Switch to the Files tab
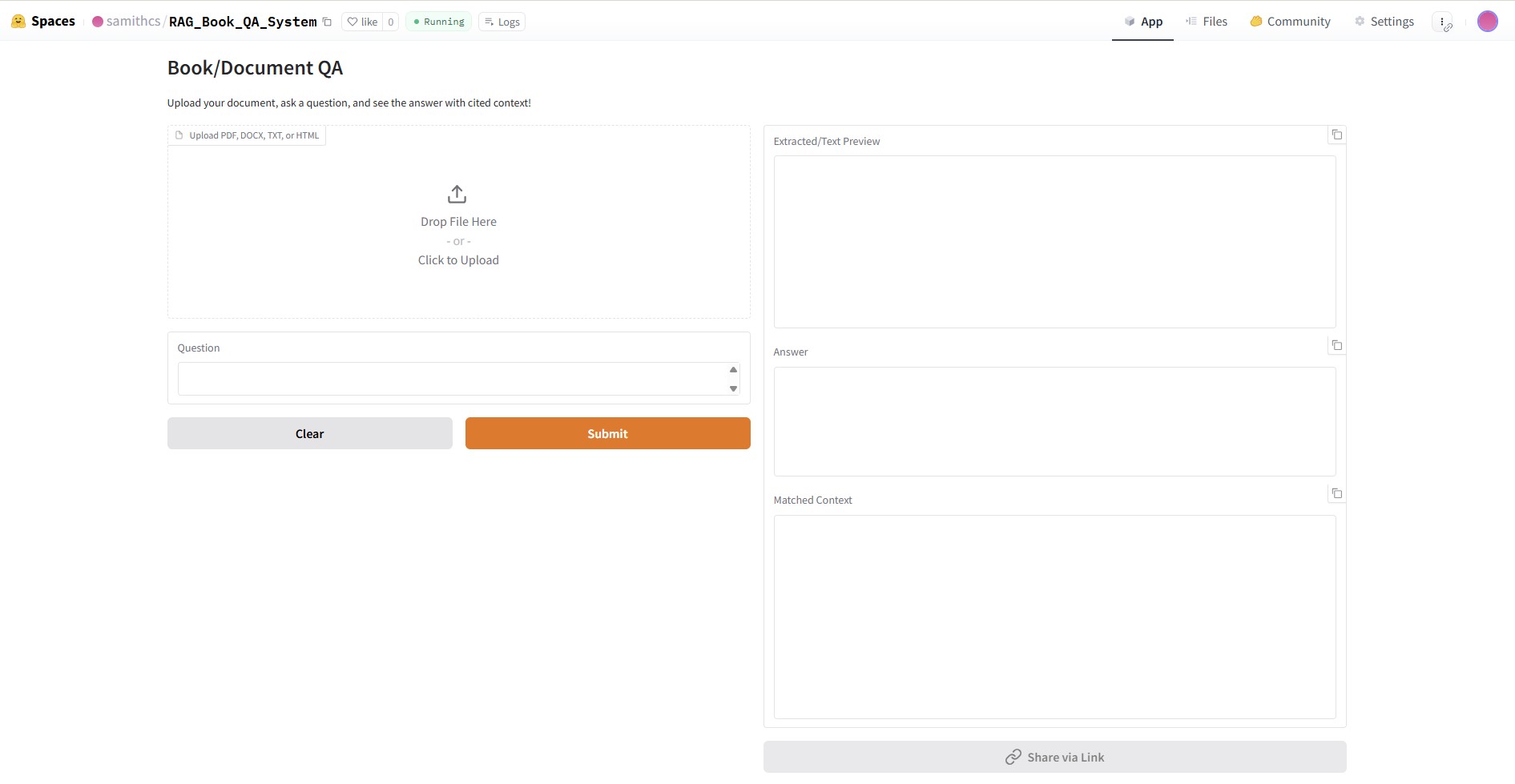This screenshot has width=1515, height=784. click(1206, 22)
